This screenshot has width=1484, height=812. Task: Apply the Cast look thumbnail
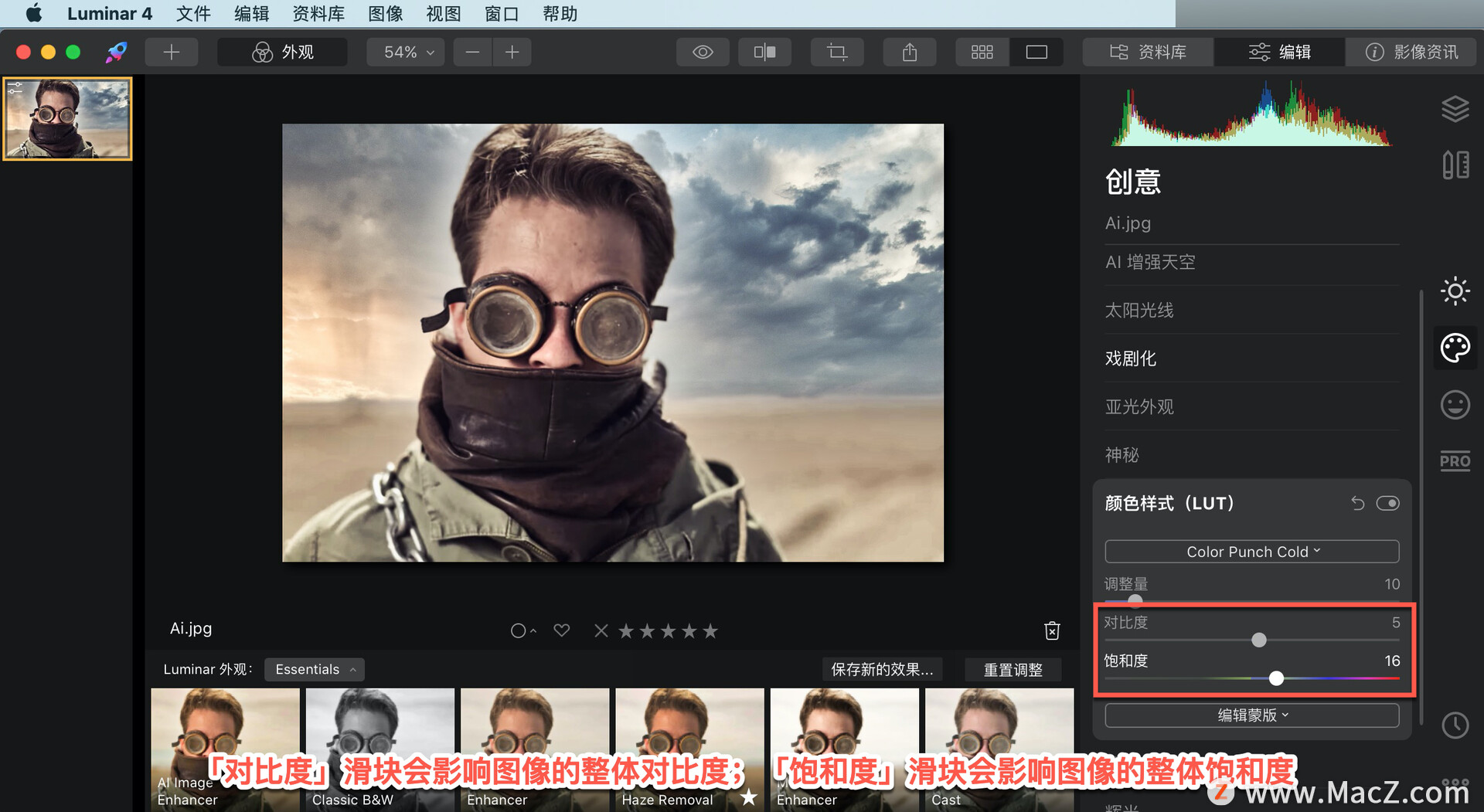click(x=999, y=749)
